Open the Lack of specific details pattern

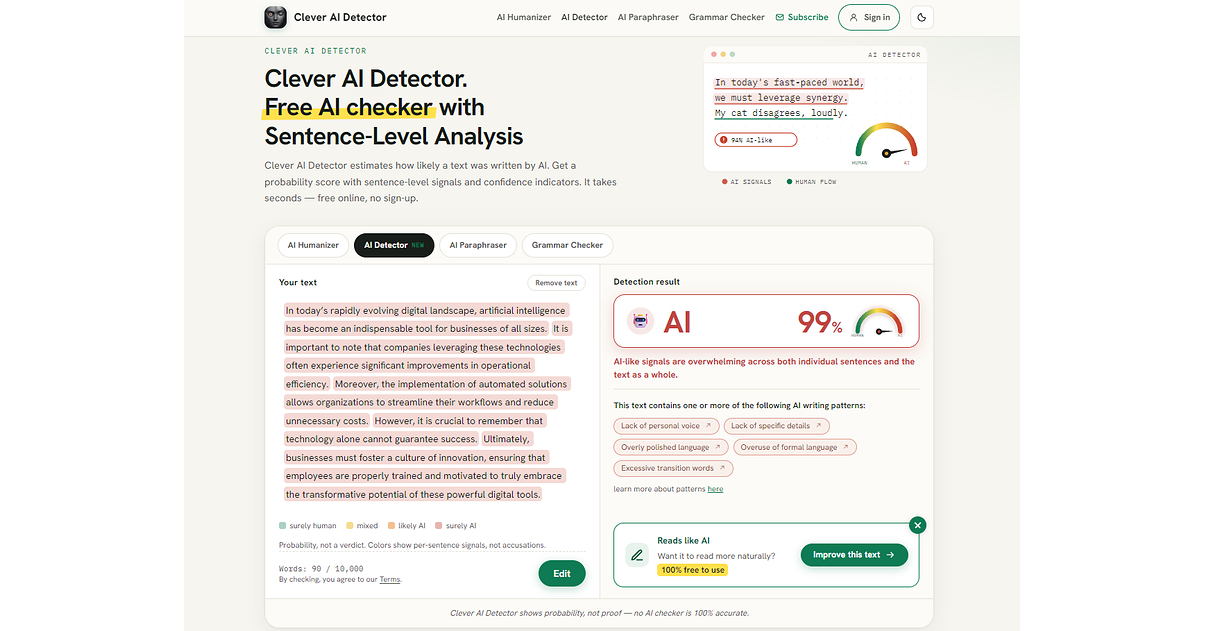(x=776, y=426)
